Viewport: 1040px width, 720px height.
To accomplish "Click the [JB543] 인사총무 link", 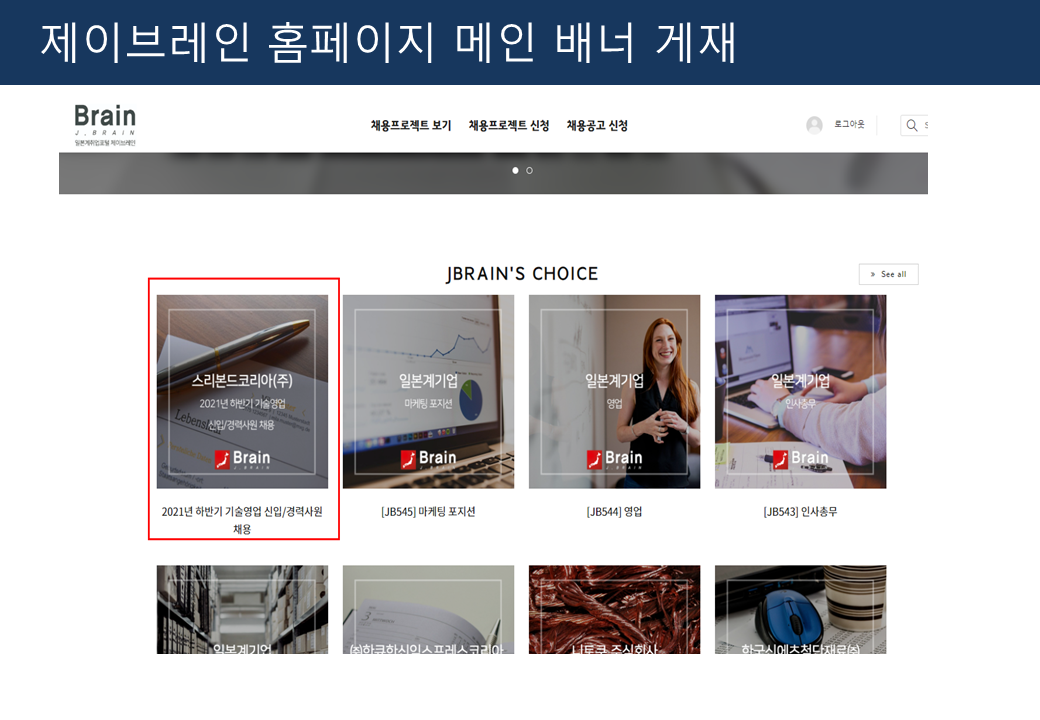I will point(801,512).
